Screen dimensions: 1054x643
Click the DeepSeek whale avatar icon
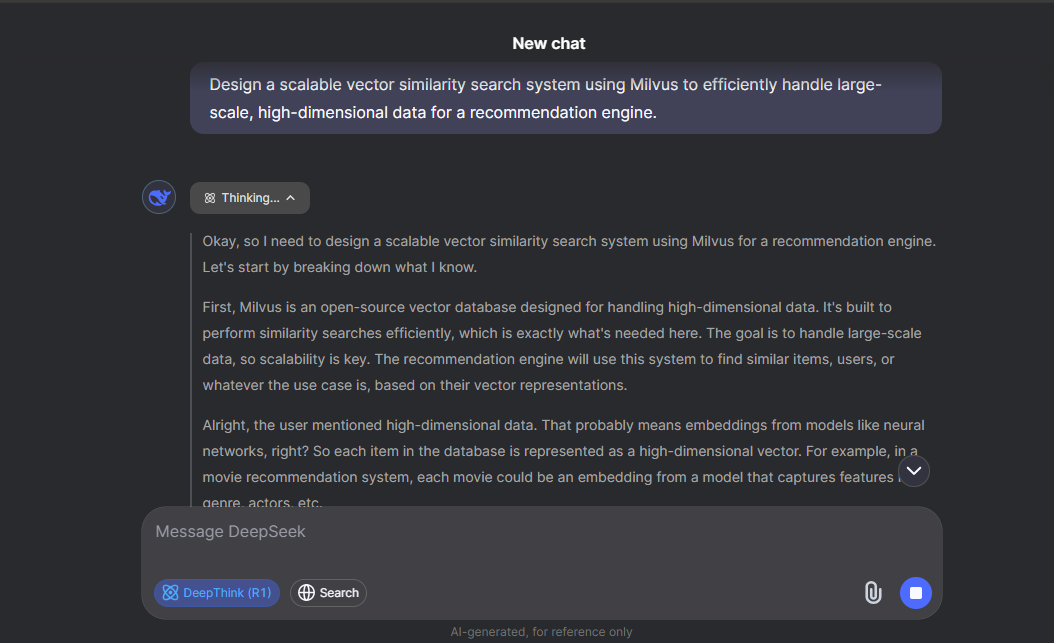[x=159, y=198]
